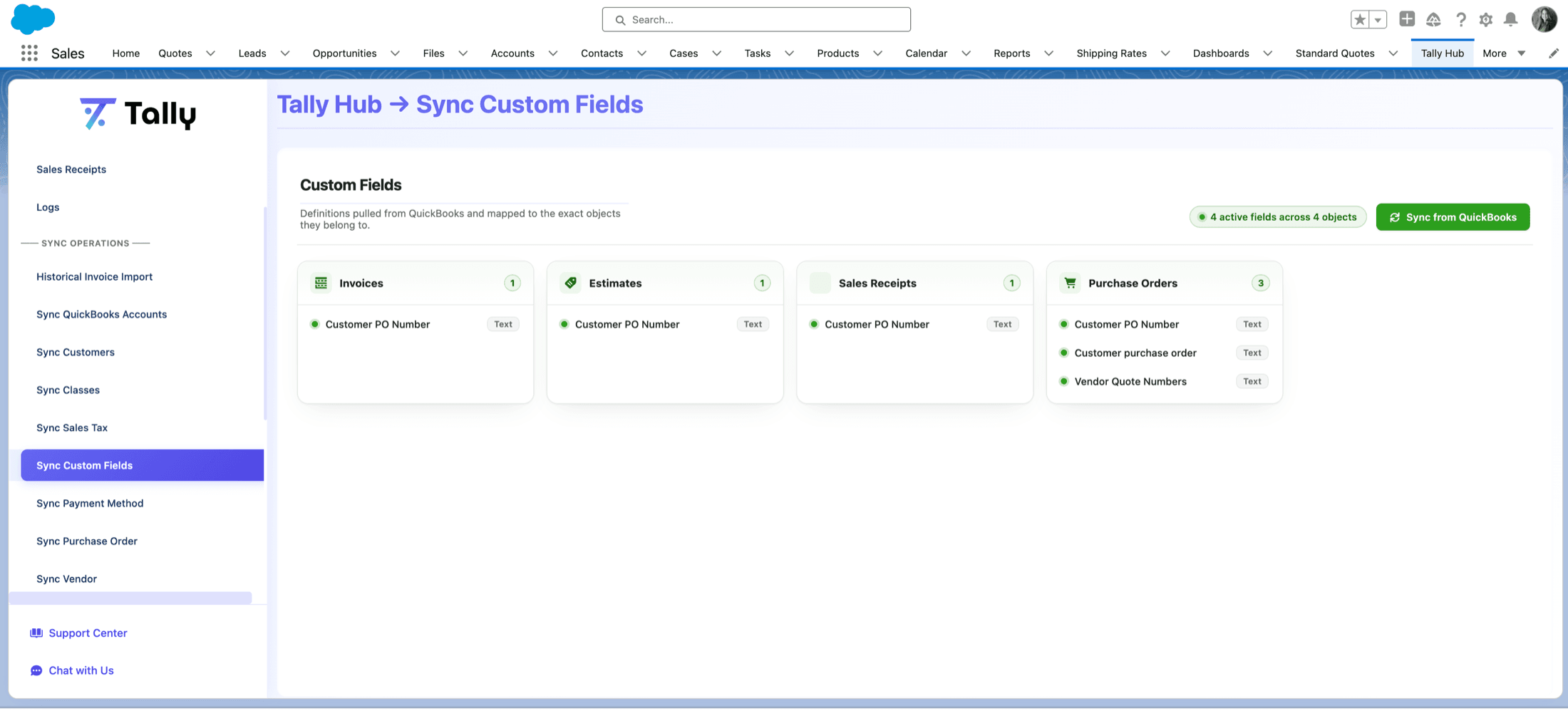Click the Estimates tag icon
This screenshot has width=1568, height=713.
(571, 283)
